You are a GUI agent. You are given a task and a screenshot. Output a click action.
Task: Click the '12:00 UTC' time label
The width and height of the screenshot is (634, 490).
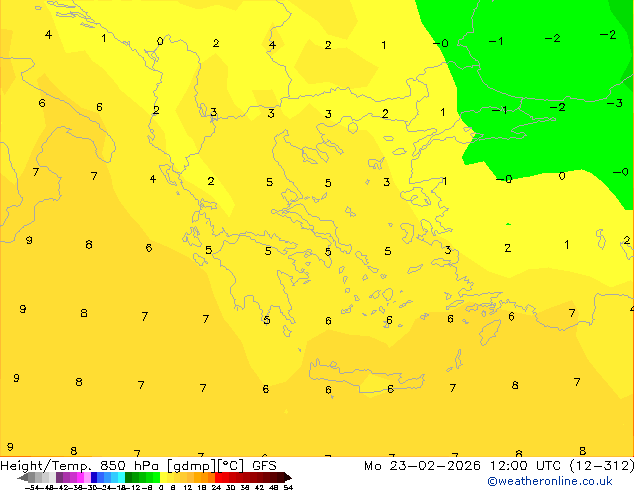coord(526,466)
